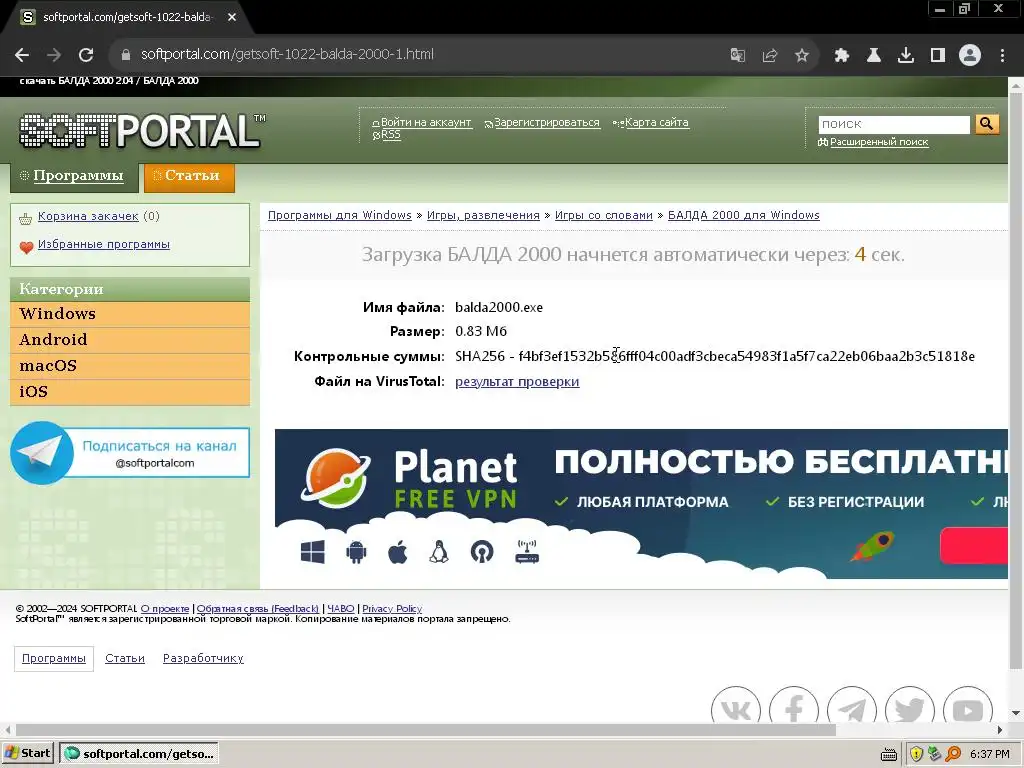Click the browser forward arrow
The image size is (1024, 768).
click(x=54, y=55)
